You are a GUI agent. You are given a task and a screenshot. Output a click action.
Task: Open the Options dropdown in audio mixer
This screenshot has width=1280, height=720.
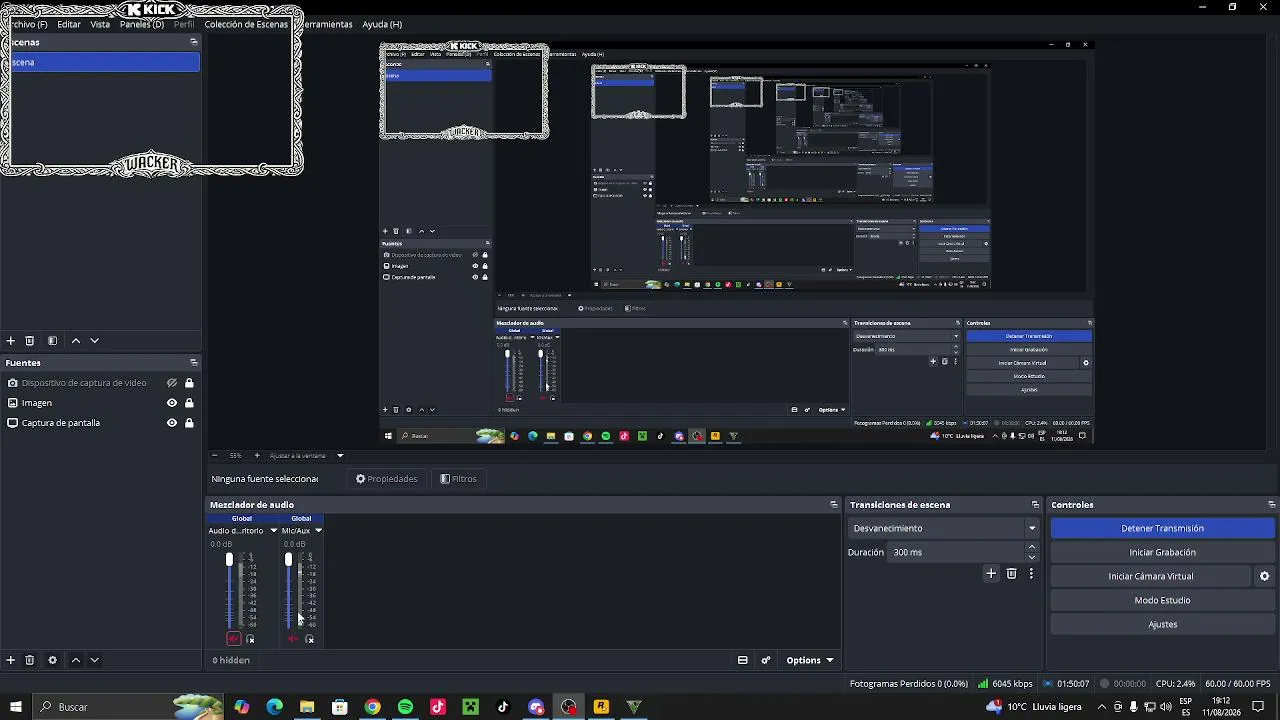tap(809, 660)
